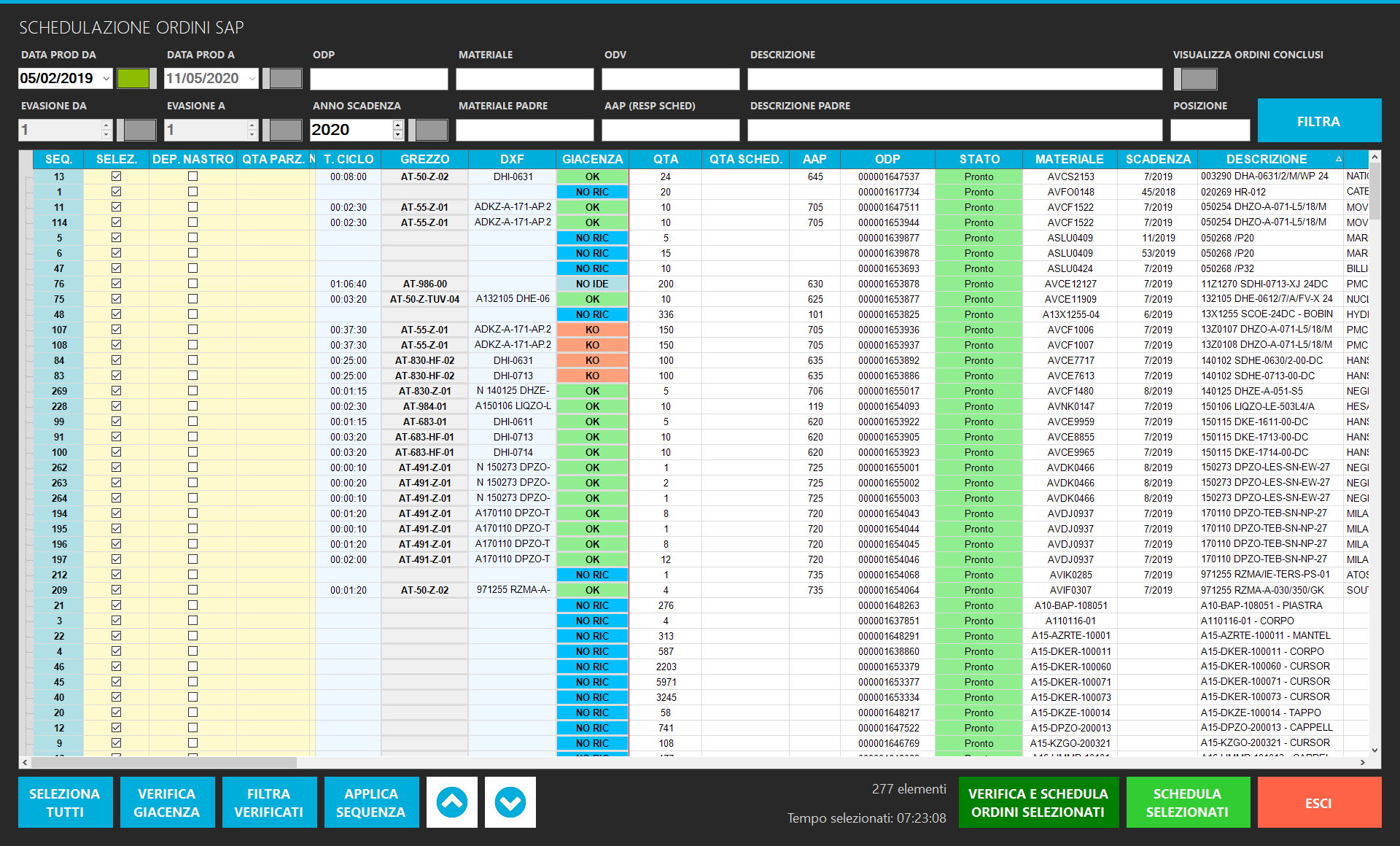Image resolution: width=1400 pixels, height=846 pixels.
Task: Toggle the DATA PROD A switch
Action: (282, 79)
